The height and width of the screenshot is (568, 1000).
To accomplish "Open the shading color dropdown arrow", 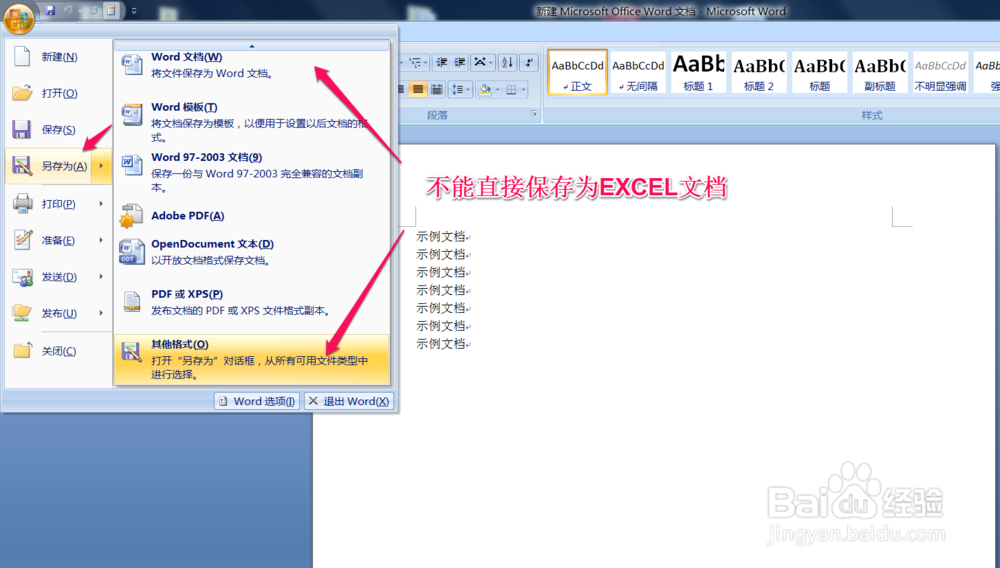I will coord(497,89).
